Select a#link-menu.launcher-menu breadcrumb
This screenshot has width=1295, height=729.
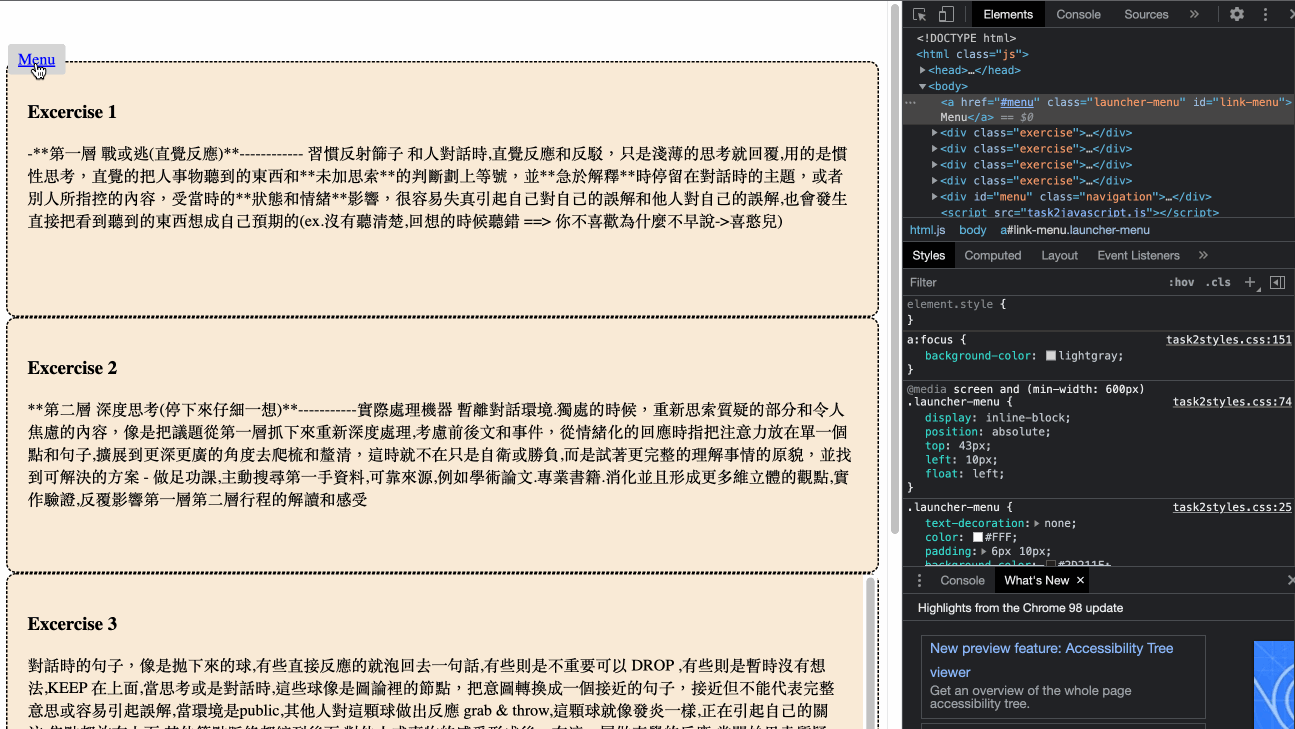(1075, 230)
